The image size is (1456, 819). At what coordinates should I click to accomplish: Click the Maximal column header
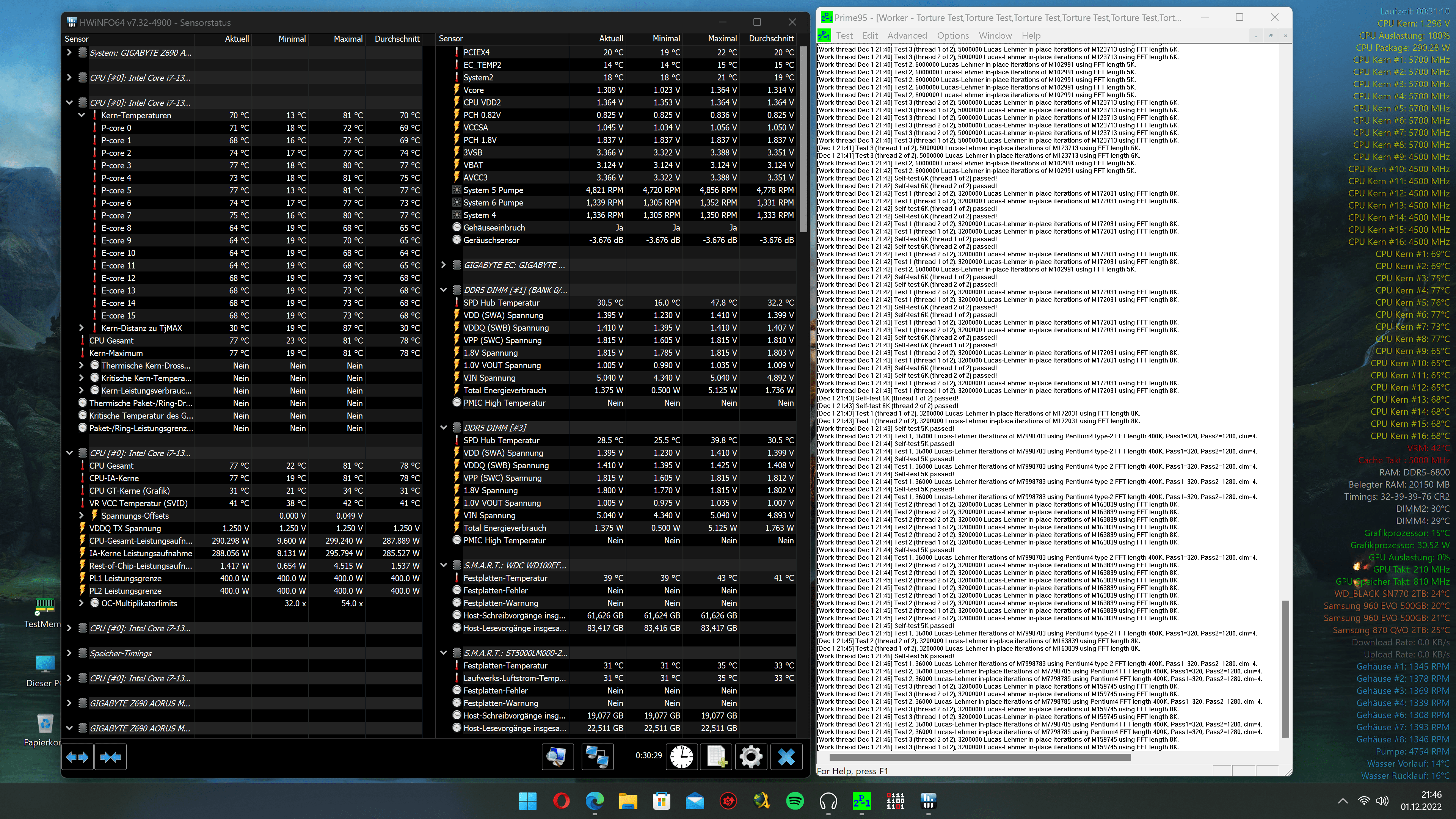tap(348, 39)
